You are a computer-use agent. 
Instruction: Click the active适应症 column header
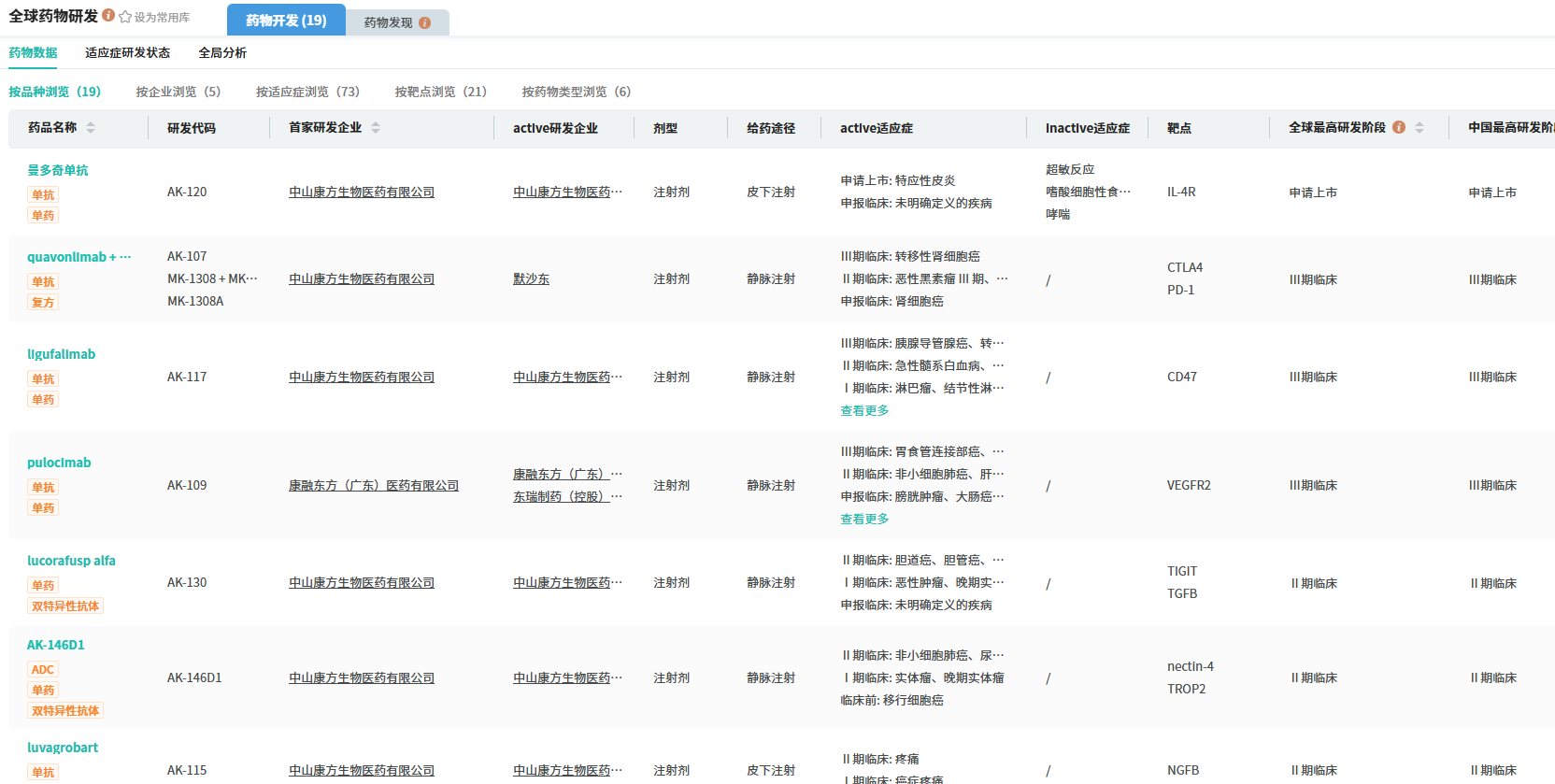pos(877,128)
